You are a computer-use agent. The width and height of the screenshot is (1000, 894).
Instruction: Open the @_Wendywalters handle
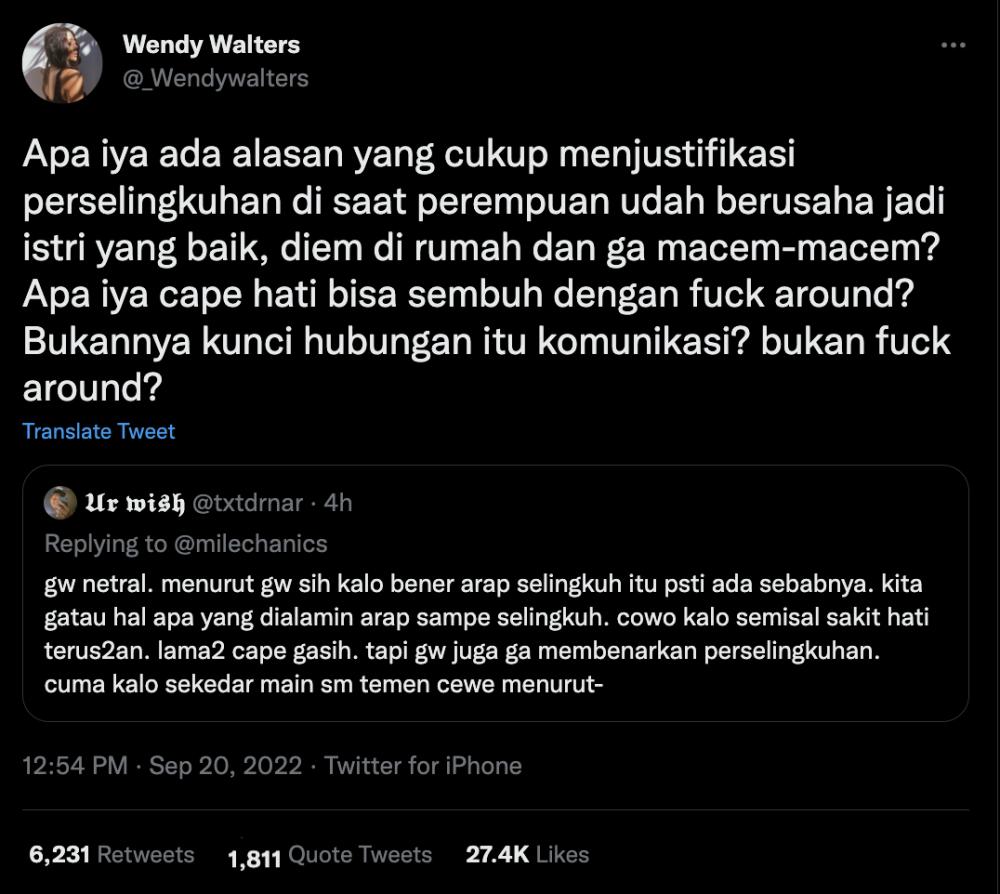tap(216, 78)
